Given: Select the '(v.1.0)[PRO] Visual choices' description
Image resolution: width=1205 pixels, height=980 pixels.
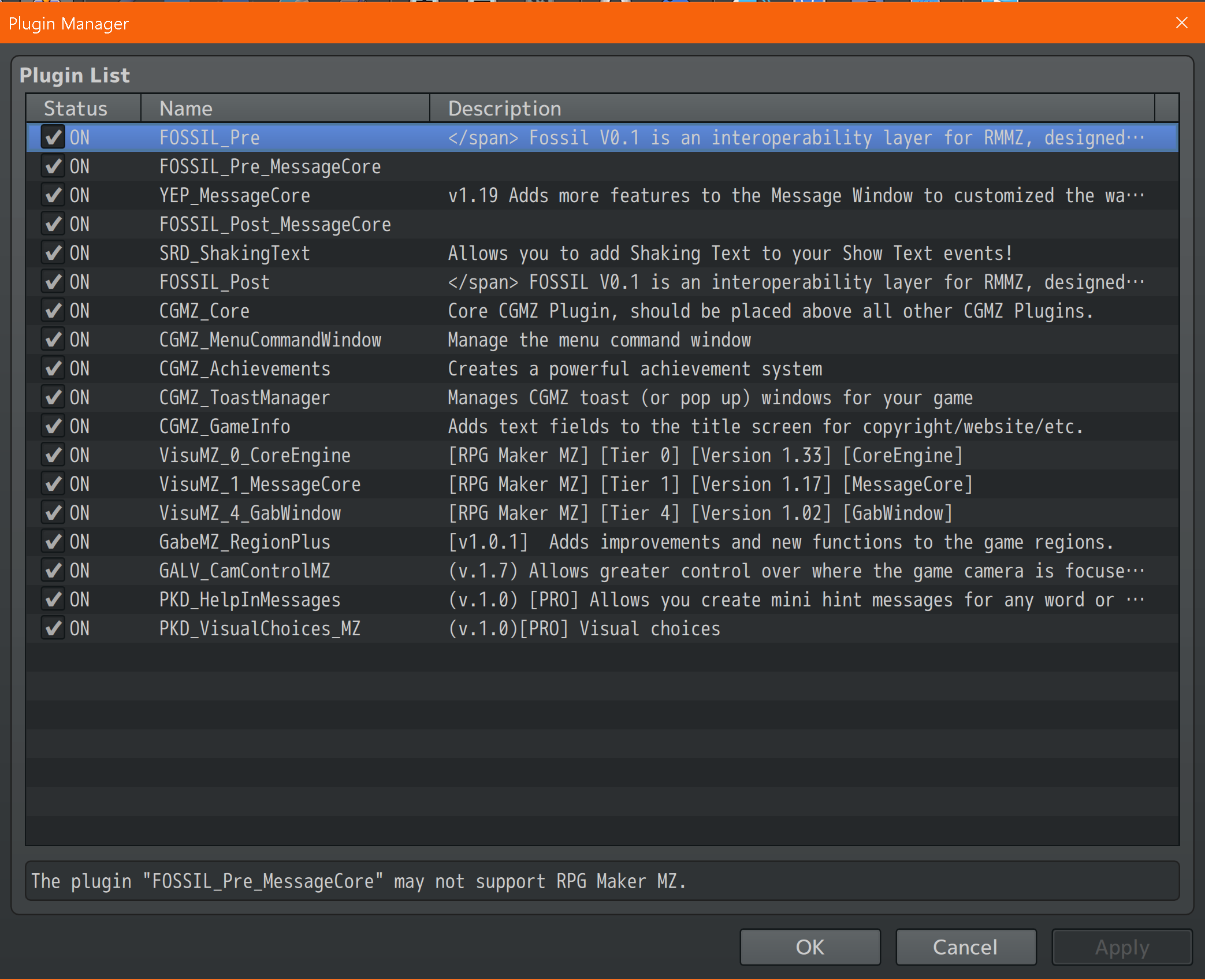Looking at the screenshot, I should [584, 629].
